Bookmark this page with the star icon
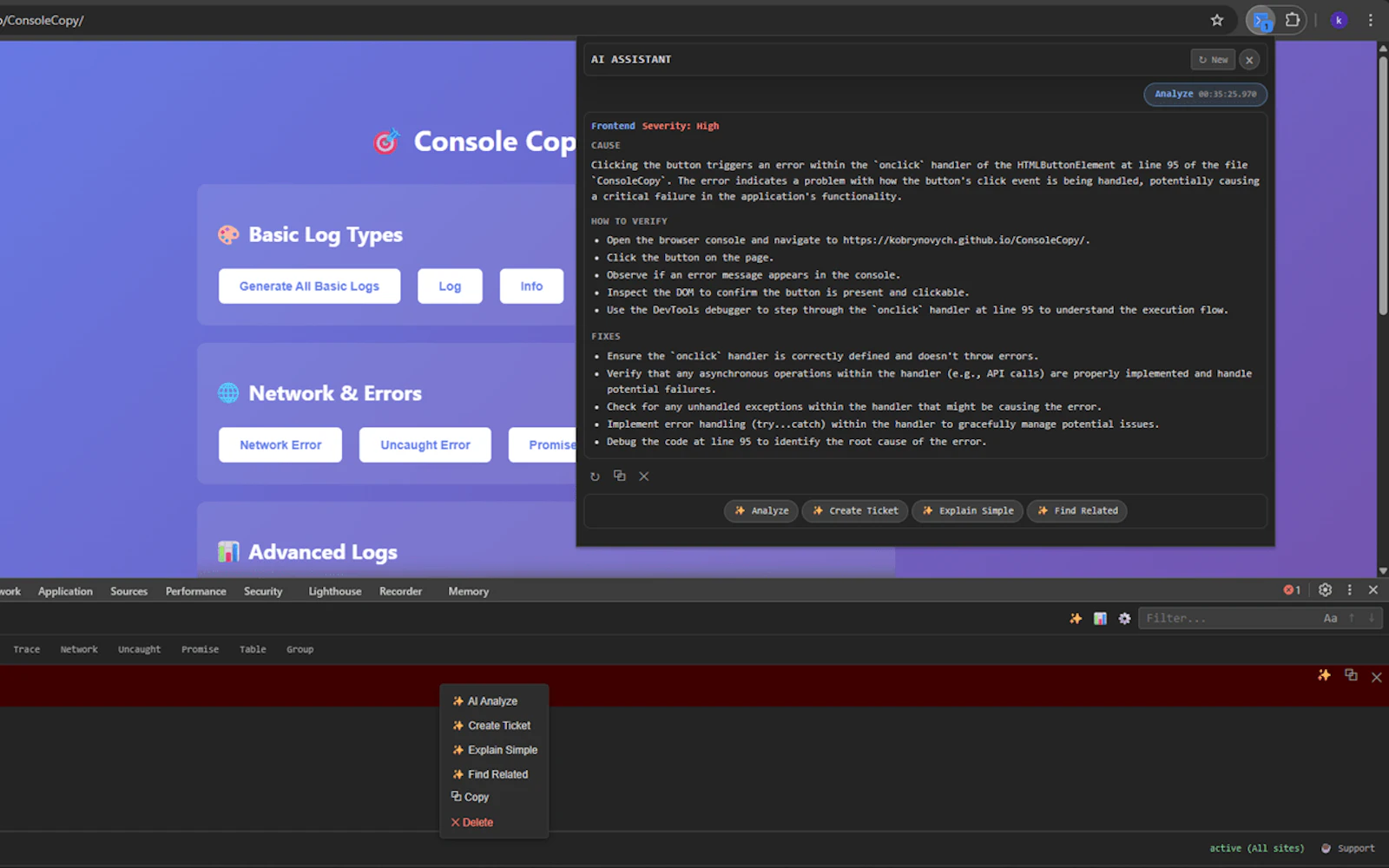The height and width of the screenshot is (868, 1389). [x=1217, y=20]
